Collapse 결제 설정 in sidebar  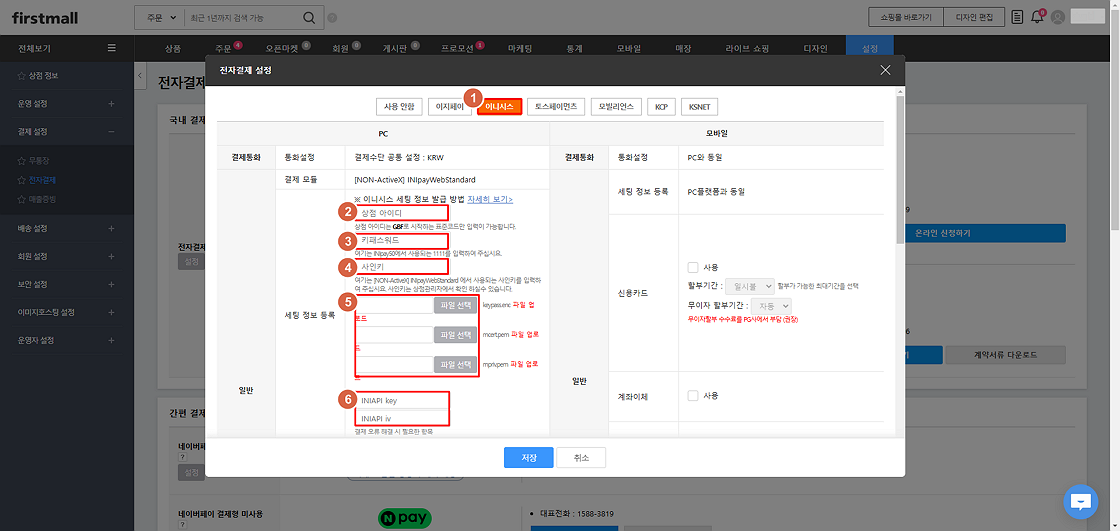pos(111,131)
